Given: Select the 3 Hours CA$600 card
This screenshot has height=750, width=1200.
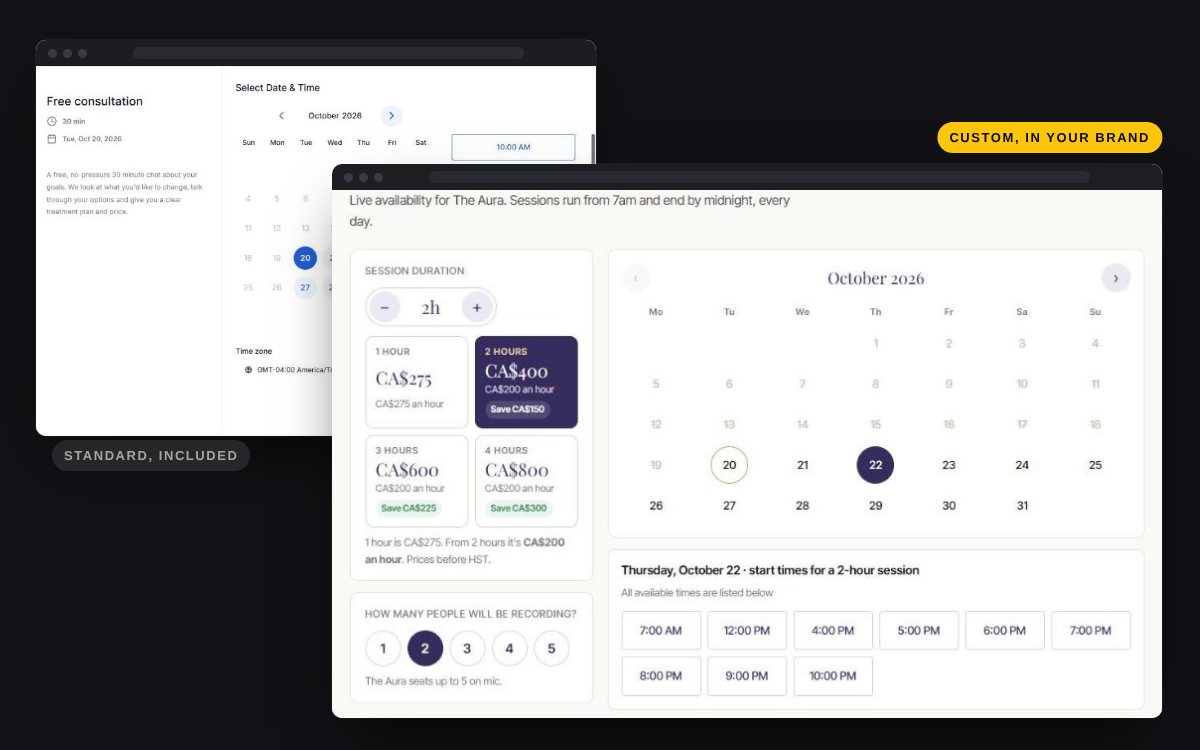Looking at the screenshot, I should point(417,481).
